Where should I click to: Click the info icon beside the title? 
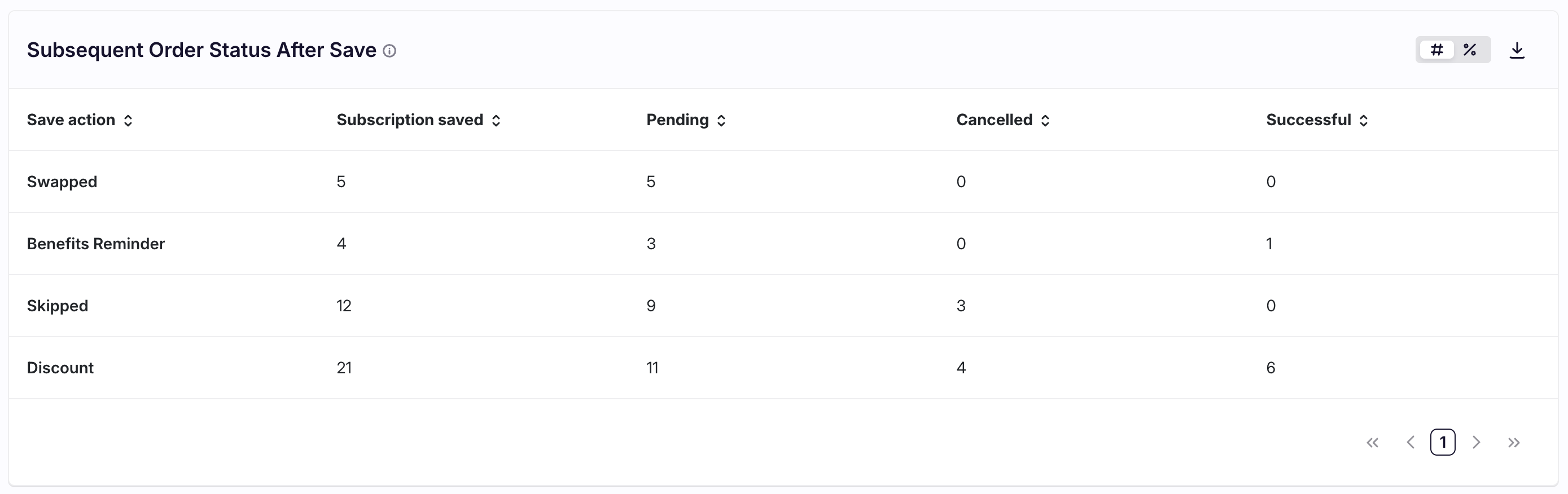coord(389,51)
